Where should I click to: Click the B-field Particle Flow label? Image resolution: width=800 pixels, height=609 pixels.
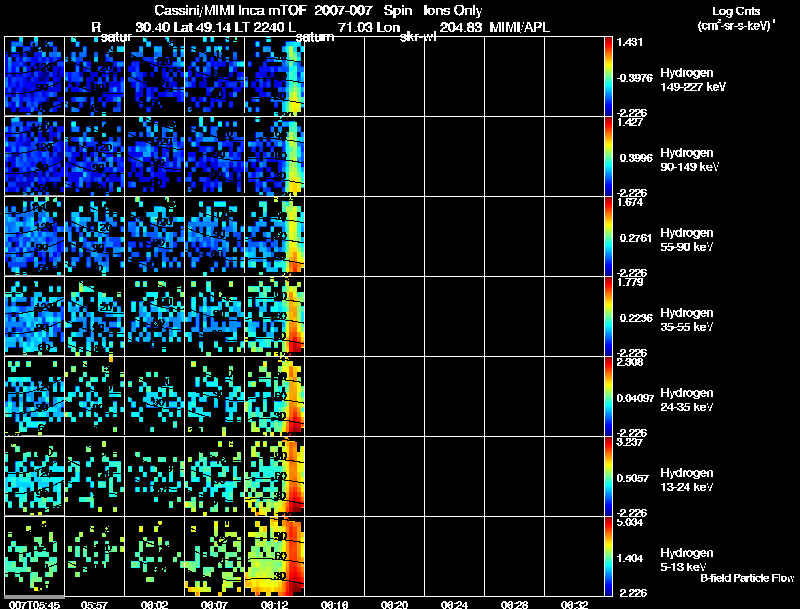pyautogui.click(x=746, y=578)
